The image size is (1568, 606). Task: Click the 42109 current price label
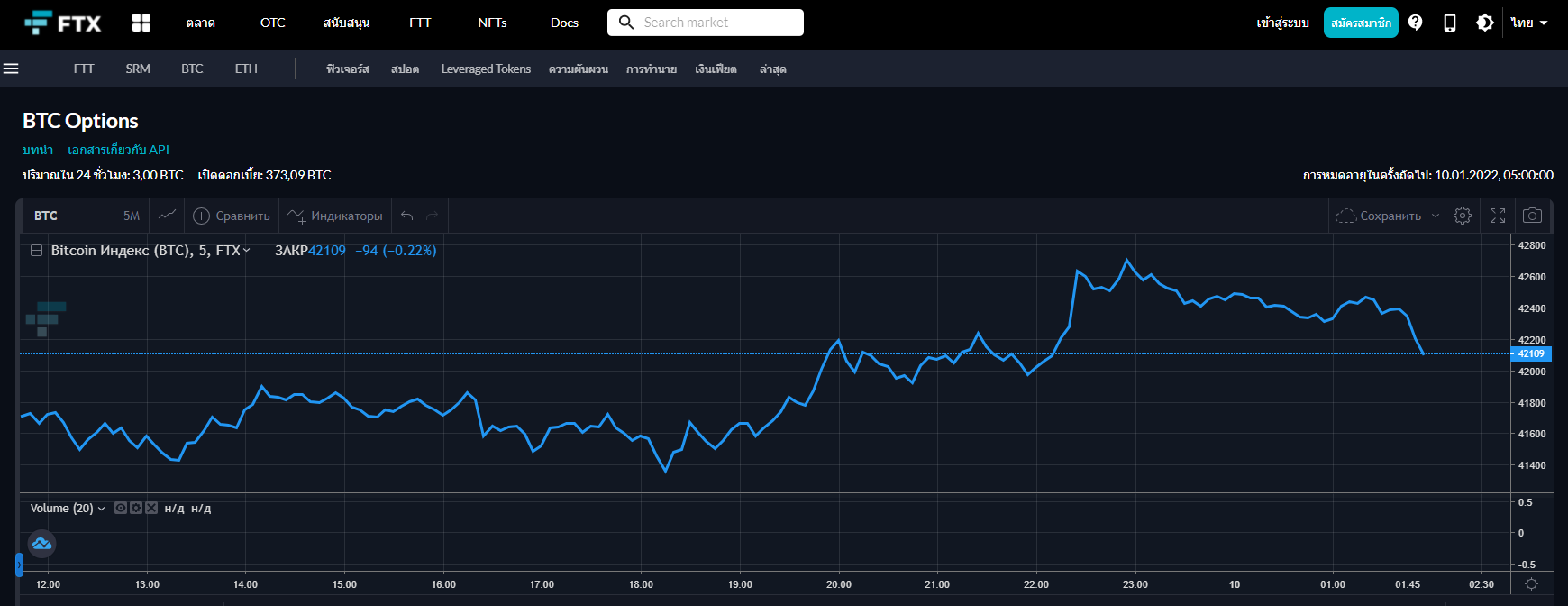(x=1531, y=353)
